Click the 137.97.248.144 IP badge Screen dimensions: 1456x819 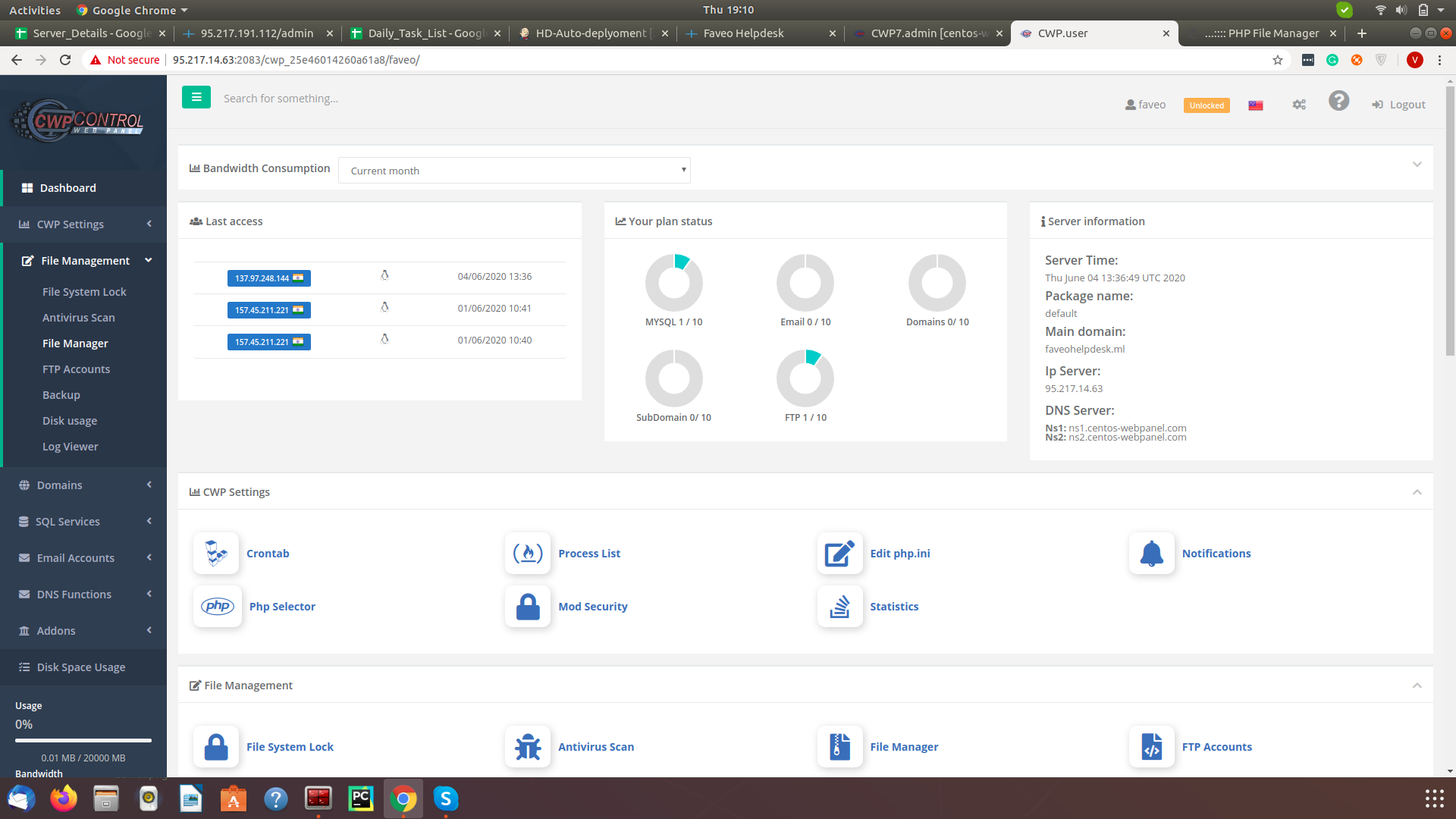[268, 278]
